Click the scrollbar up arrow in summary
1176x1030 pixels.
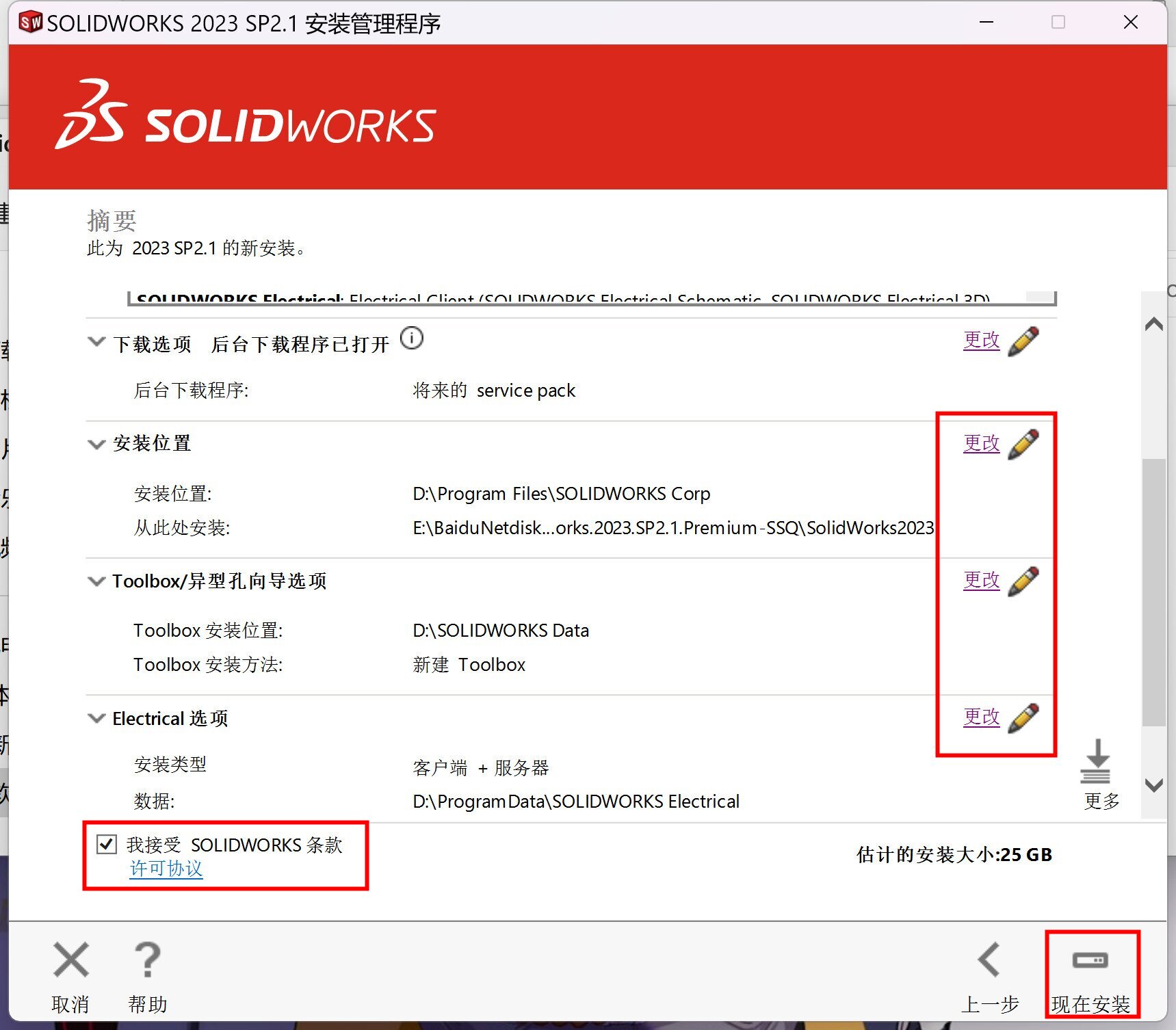click(x=1154, y=323)
